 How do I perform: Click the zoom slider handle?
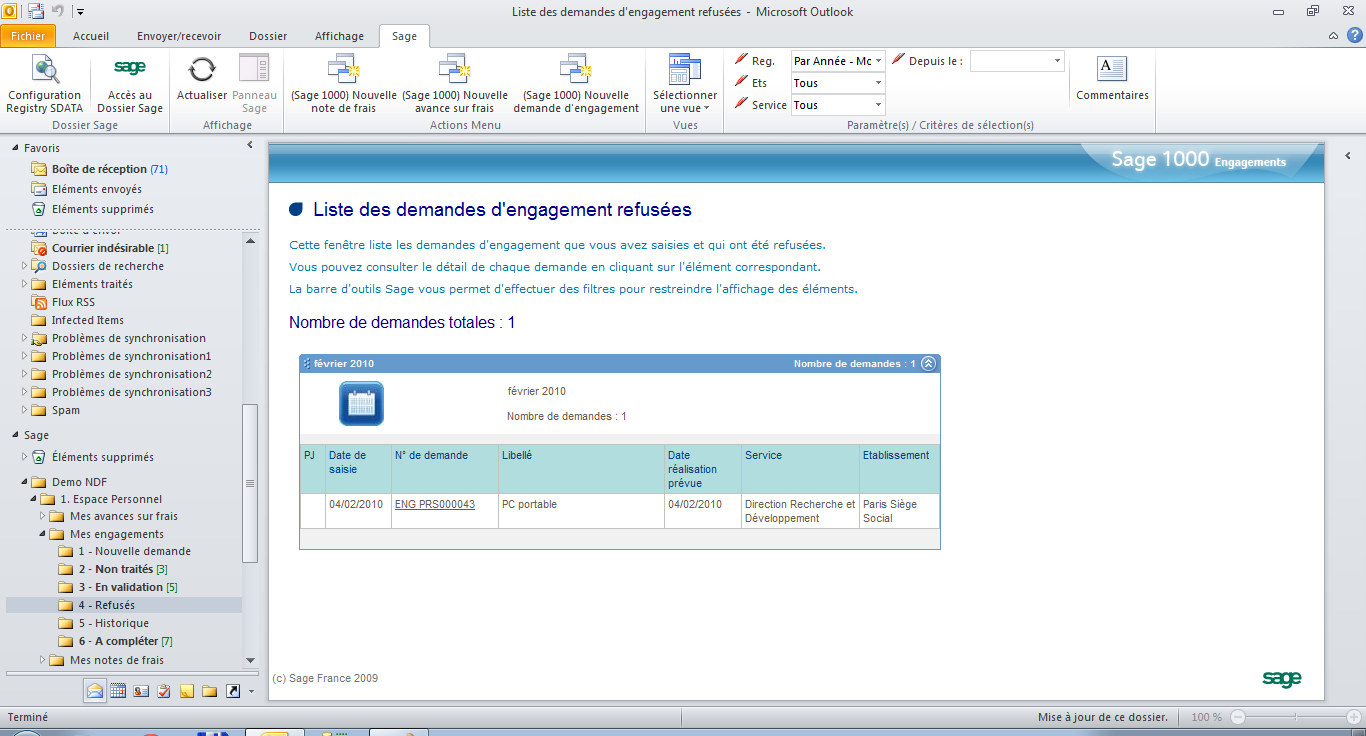1296,717
